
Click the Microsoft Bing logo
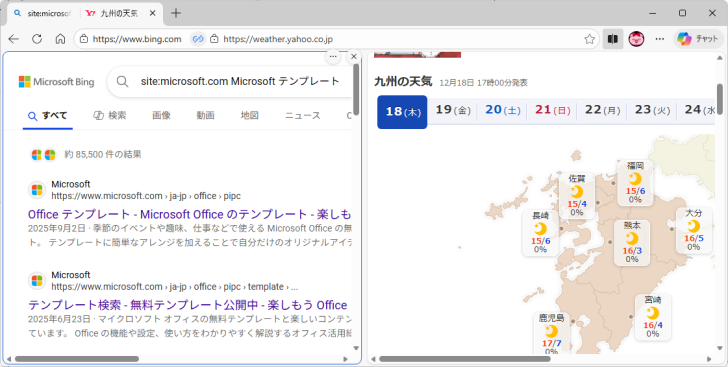[x=56, y=82]
